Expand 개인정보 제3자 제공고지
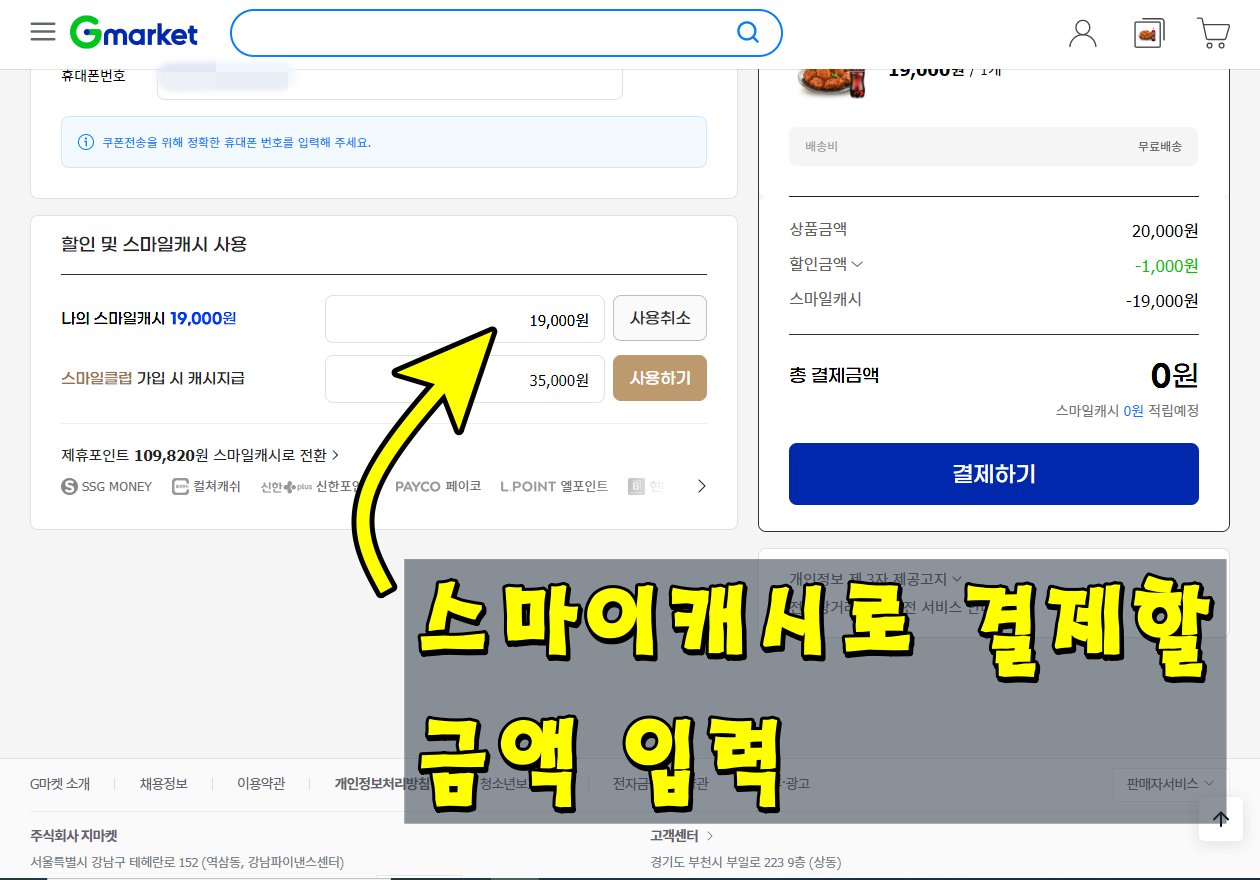 pos(876,578)
